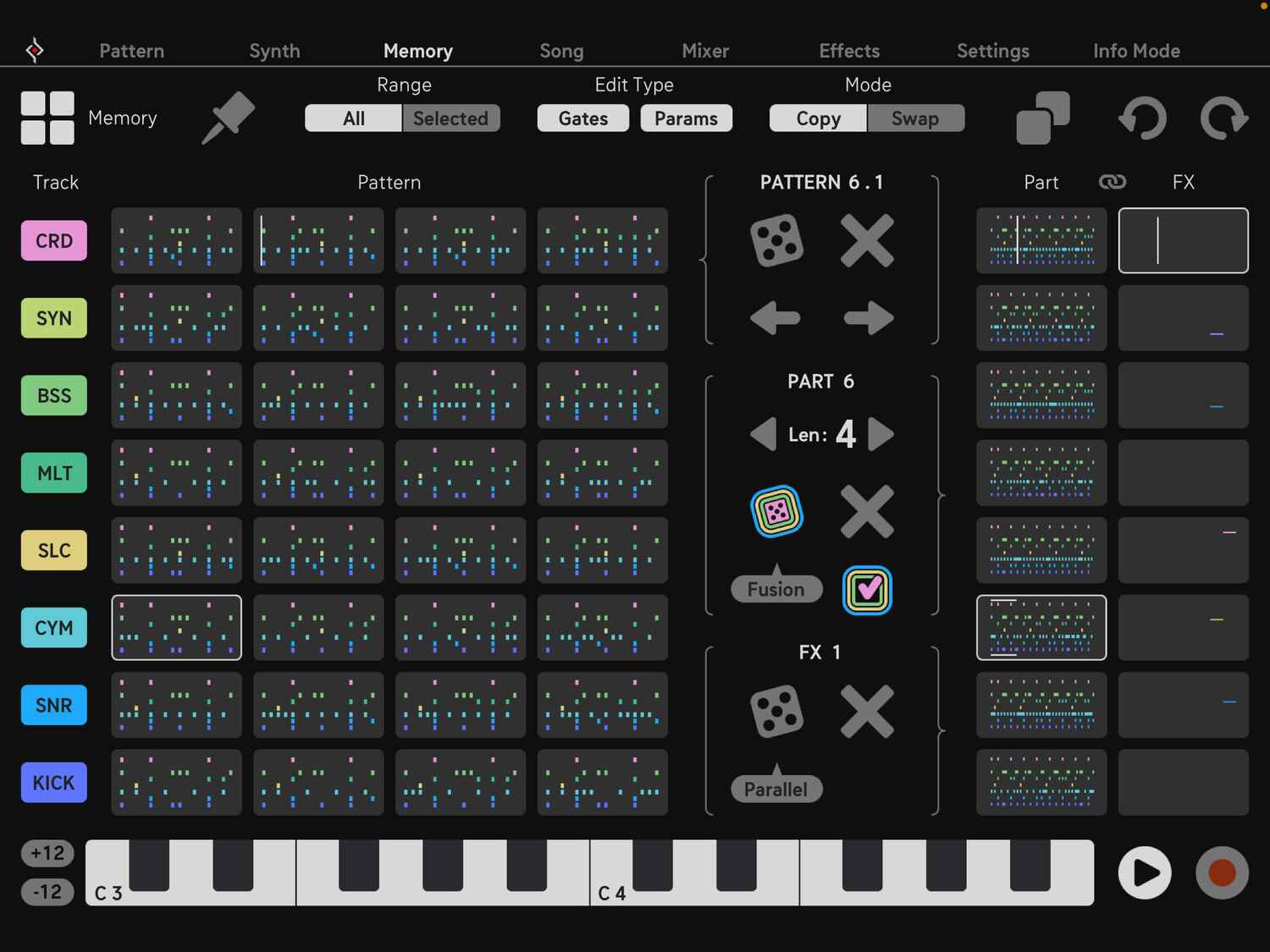
Task: Click the Part/FX link chain icon
Action: 1112,182
